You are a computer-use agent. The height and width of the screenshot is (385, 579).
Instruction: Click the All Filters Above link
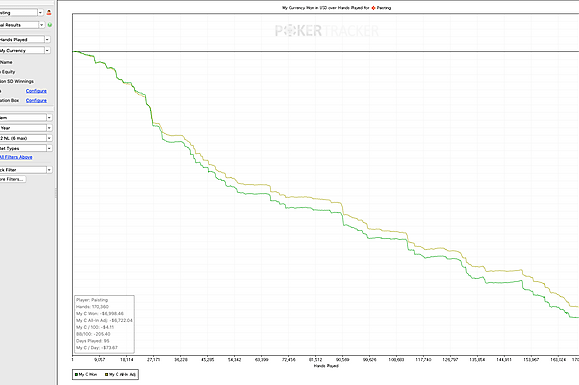pyautogui.click(x=16, y=157)
